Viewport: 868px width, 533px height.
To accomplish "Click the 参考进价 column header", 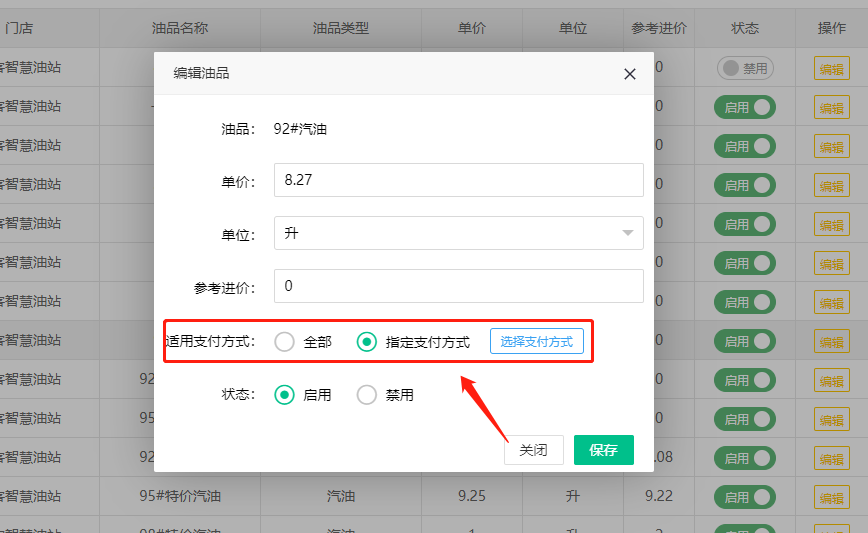I will coord(659,28).
